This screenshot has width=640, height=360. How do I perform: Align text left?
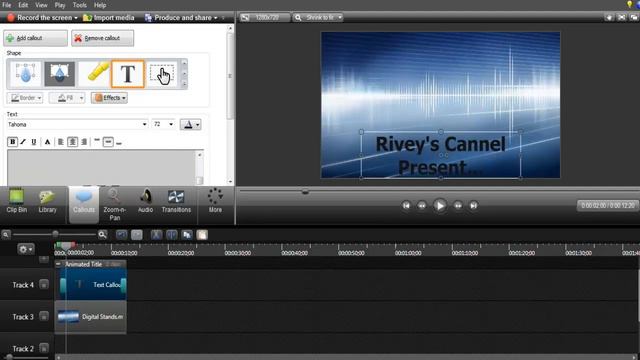point(60,142)
